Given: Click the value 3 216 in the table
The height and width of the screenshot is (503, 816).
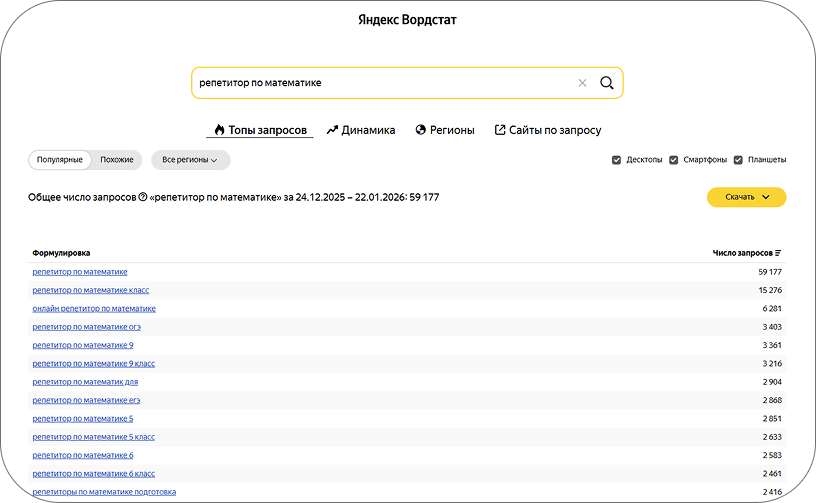Looking at the screenshot, I should (x=772, y=364).
